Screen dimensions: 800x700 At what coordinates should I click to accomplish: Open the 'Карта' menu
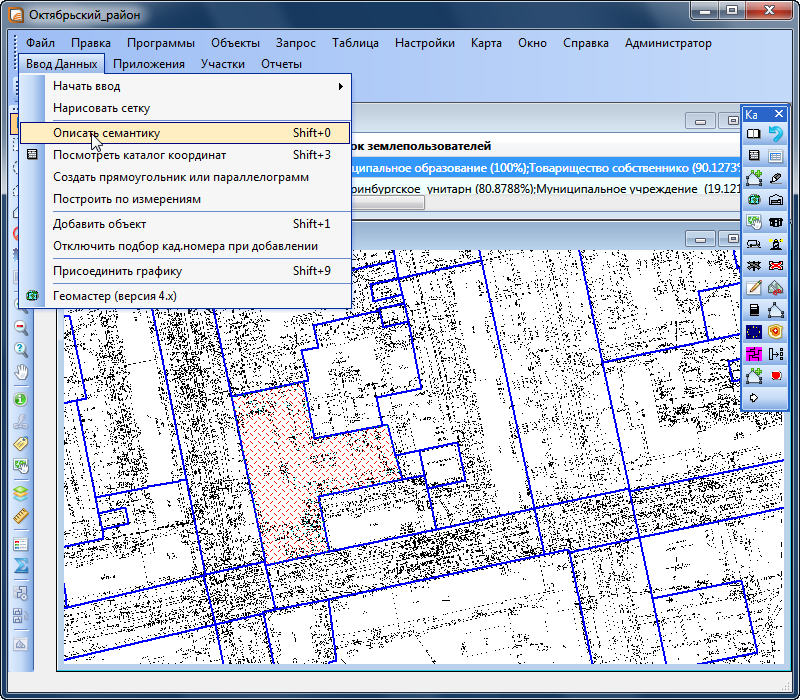486,43
